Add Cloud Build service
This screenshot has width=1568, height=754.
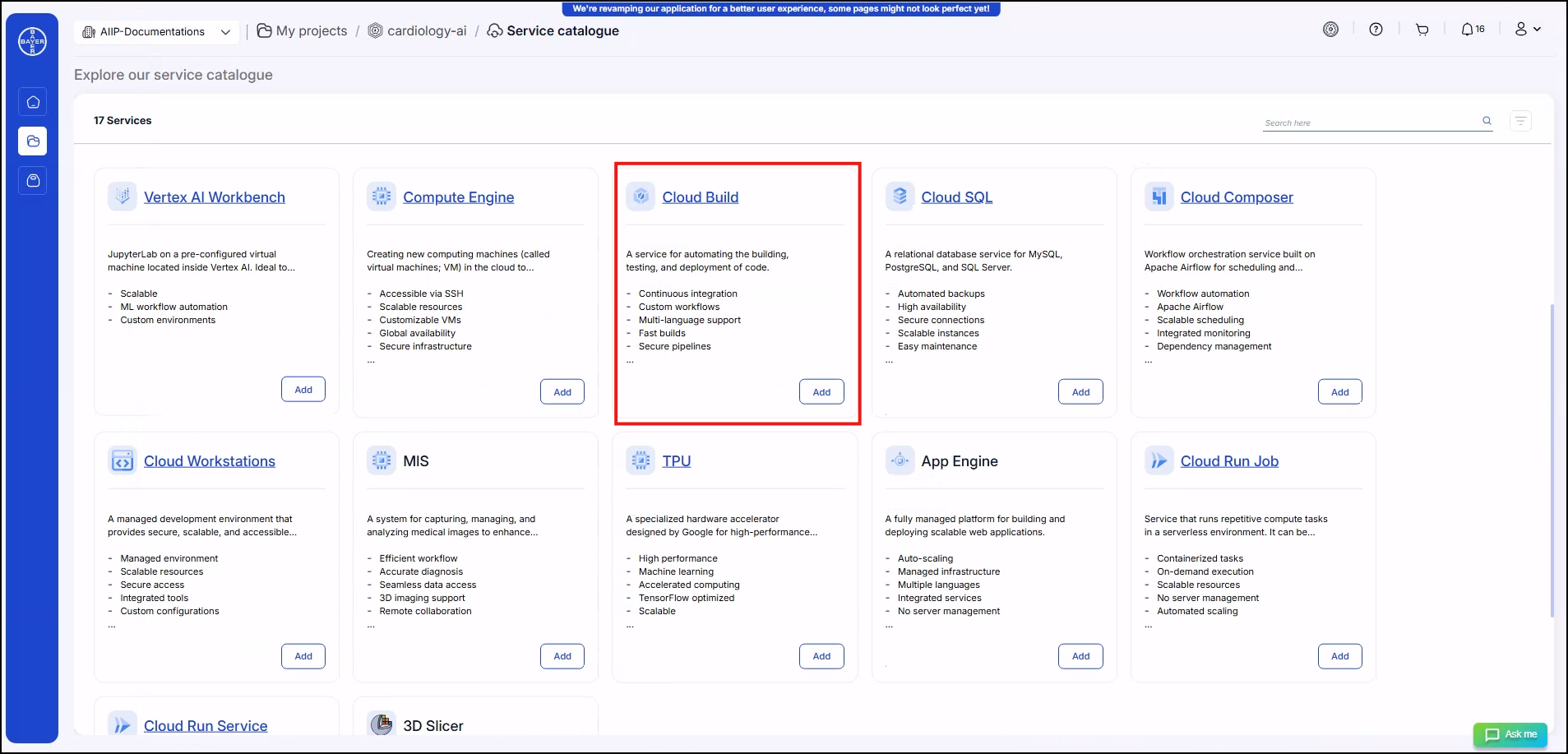pyautogui.click(x=821, y=392)
